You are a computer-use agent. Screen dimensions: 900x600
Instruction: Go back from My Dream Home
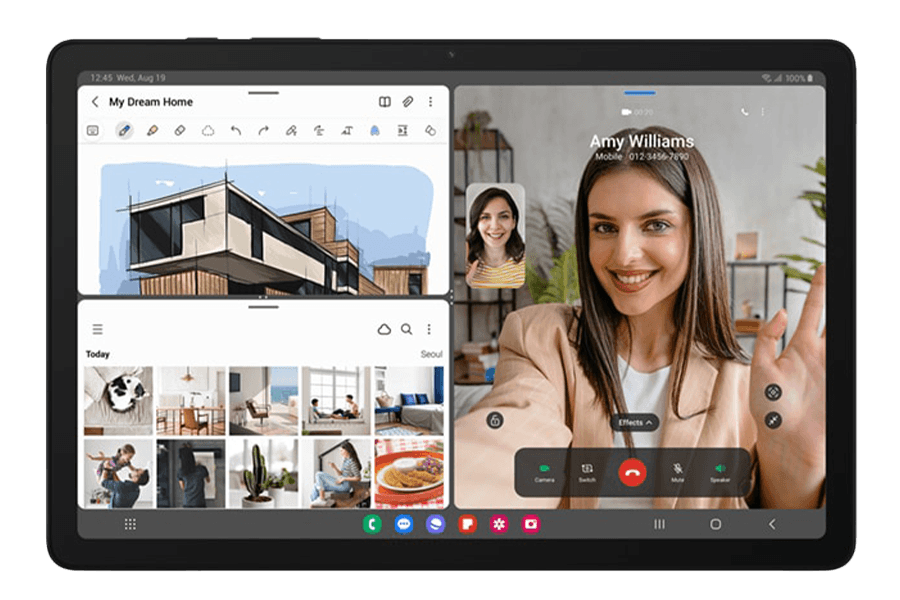(95, 102)
